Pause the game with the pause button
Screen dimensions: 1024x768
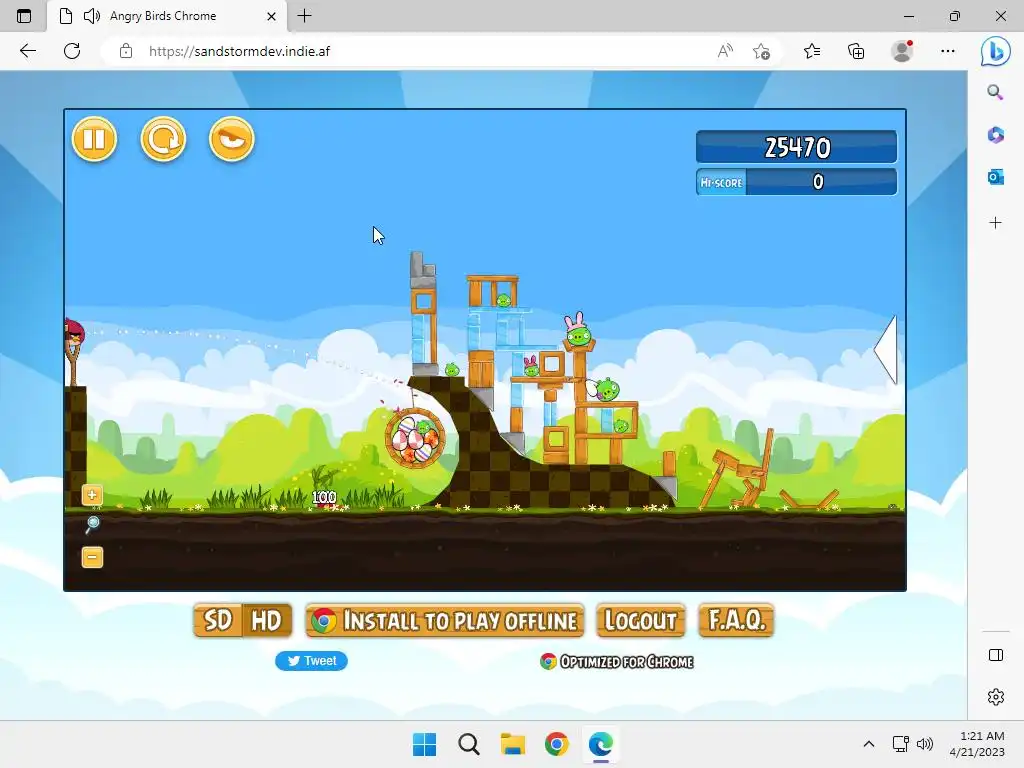95,138
